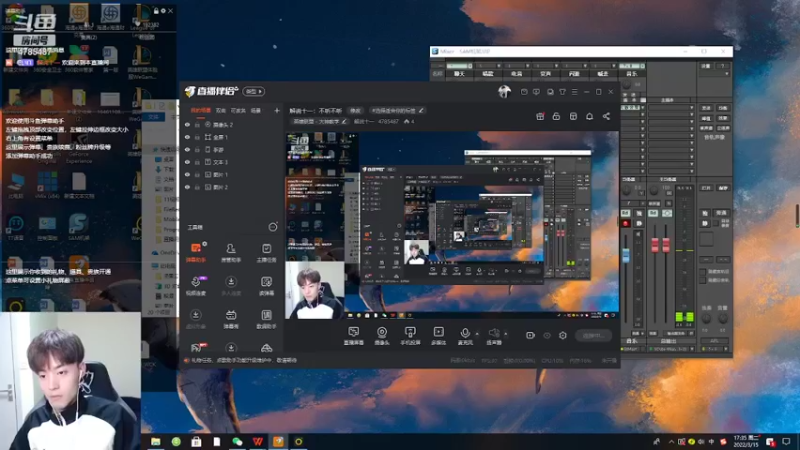Click the padlock icon above the preview
The height and width of the screenshot is (450, 800).
(556, 116)
